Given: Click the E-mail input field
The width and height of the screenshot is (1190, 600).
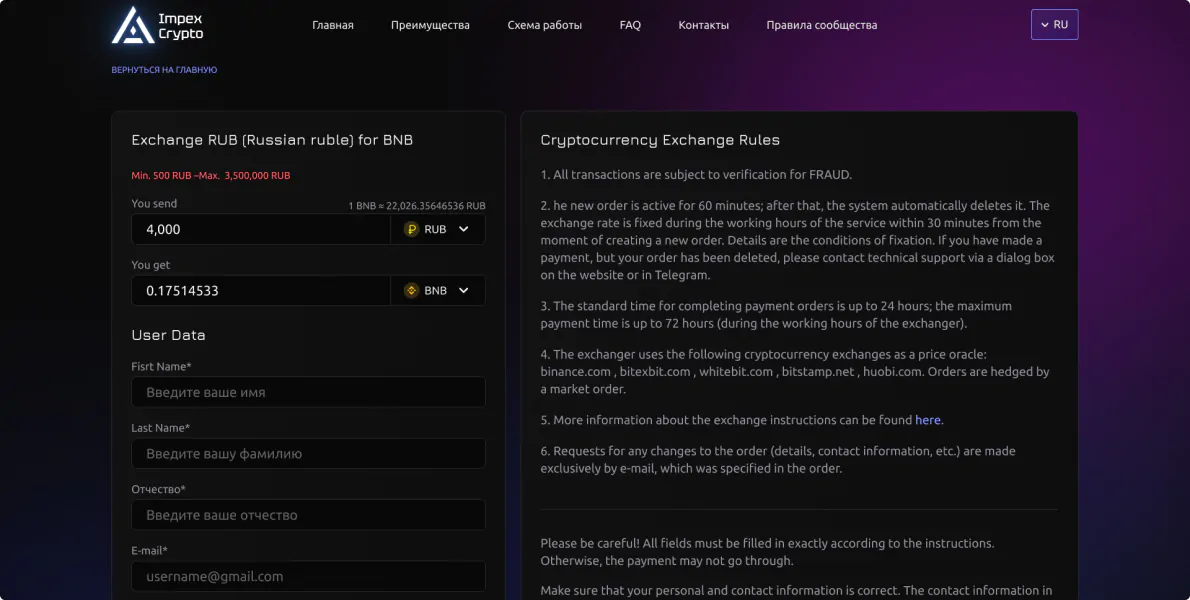Looking at the screenshot, I should point(308,576).
